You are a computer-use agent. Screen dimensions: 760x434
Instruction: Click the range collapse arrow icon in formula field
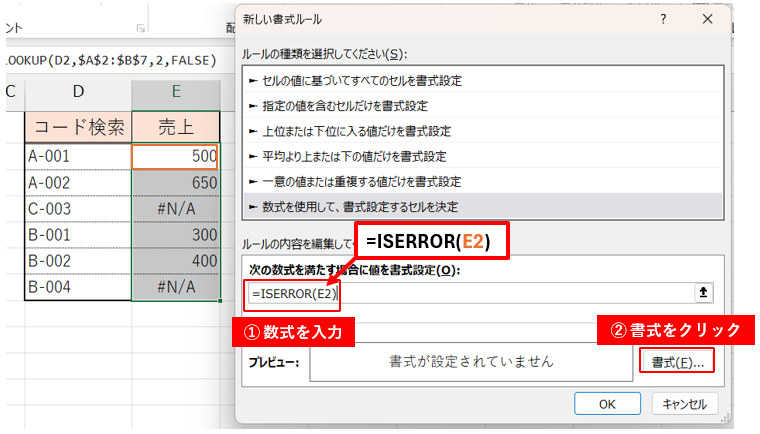tap(703, 292)
